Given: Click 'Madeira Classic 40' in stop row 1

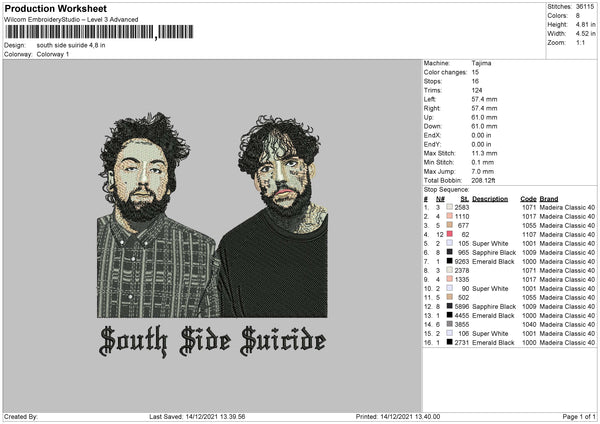Looking at the screenshot, I should coord(567,207).
